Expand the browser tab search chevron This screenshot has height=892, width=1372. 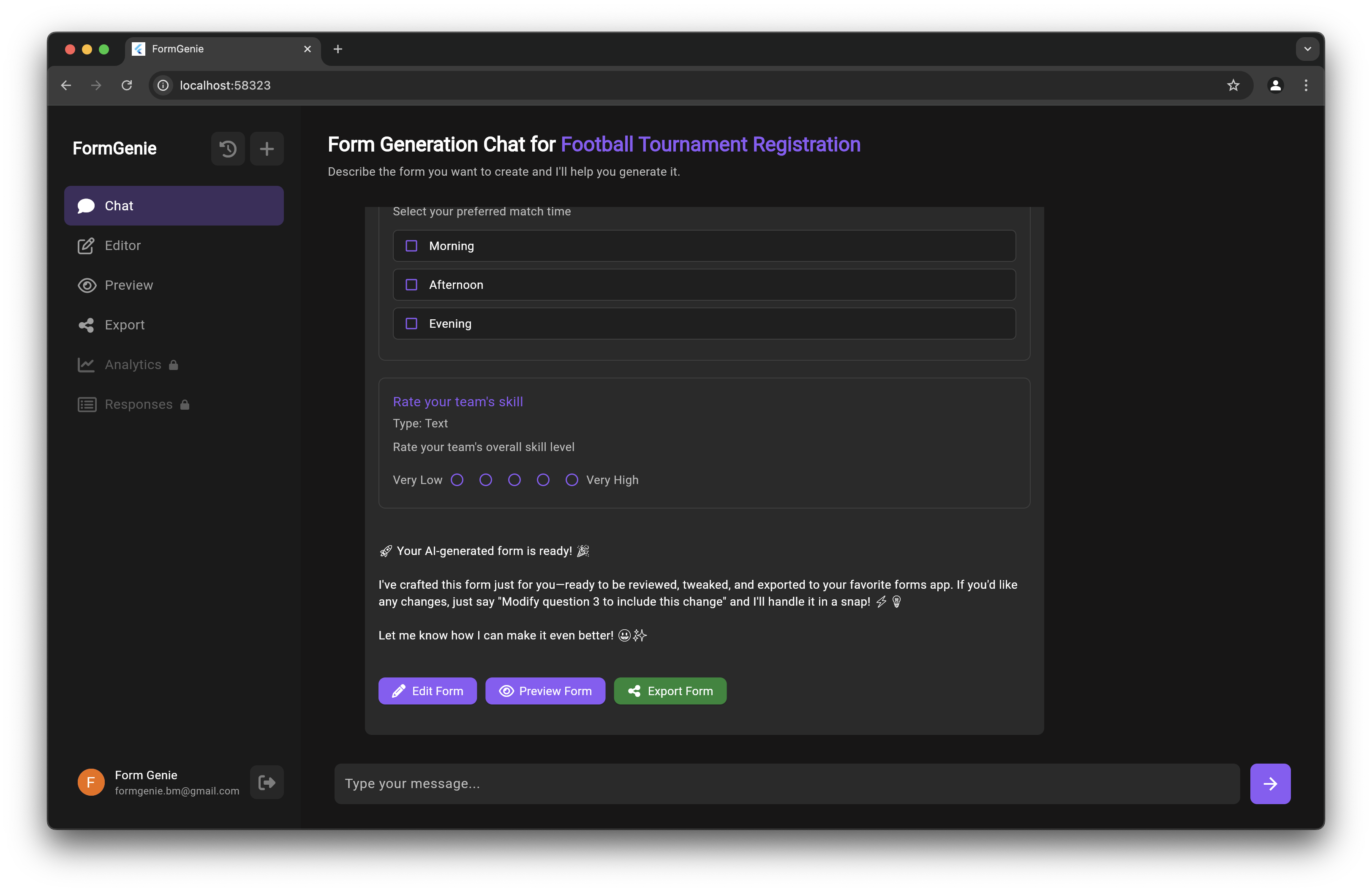tap(1307, 49)
